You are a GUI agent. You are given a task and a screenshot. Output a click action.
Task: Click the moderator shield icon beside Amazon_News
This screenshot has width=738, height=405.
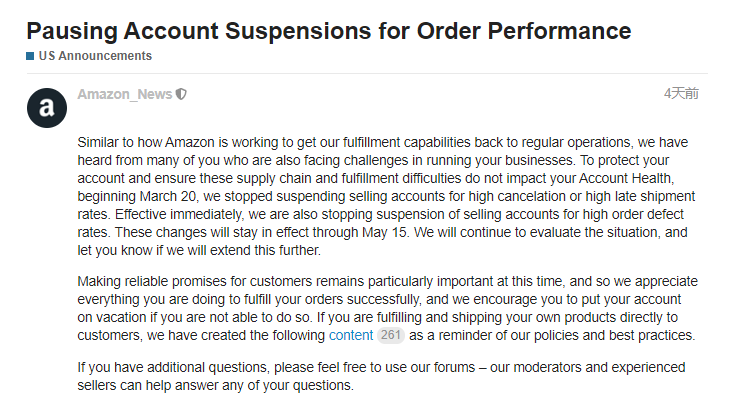181,95
